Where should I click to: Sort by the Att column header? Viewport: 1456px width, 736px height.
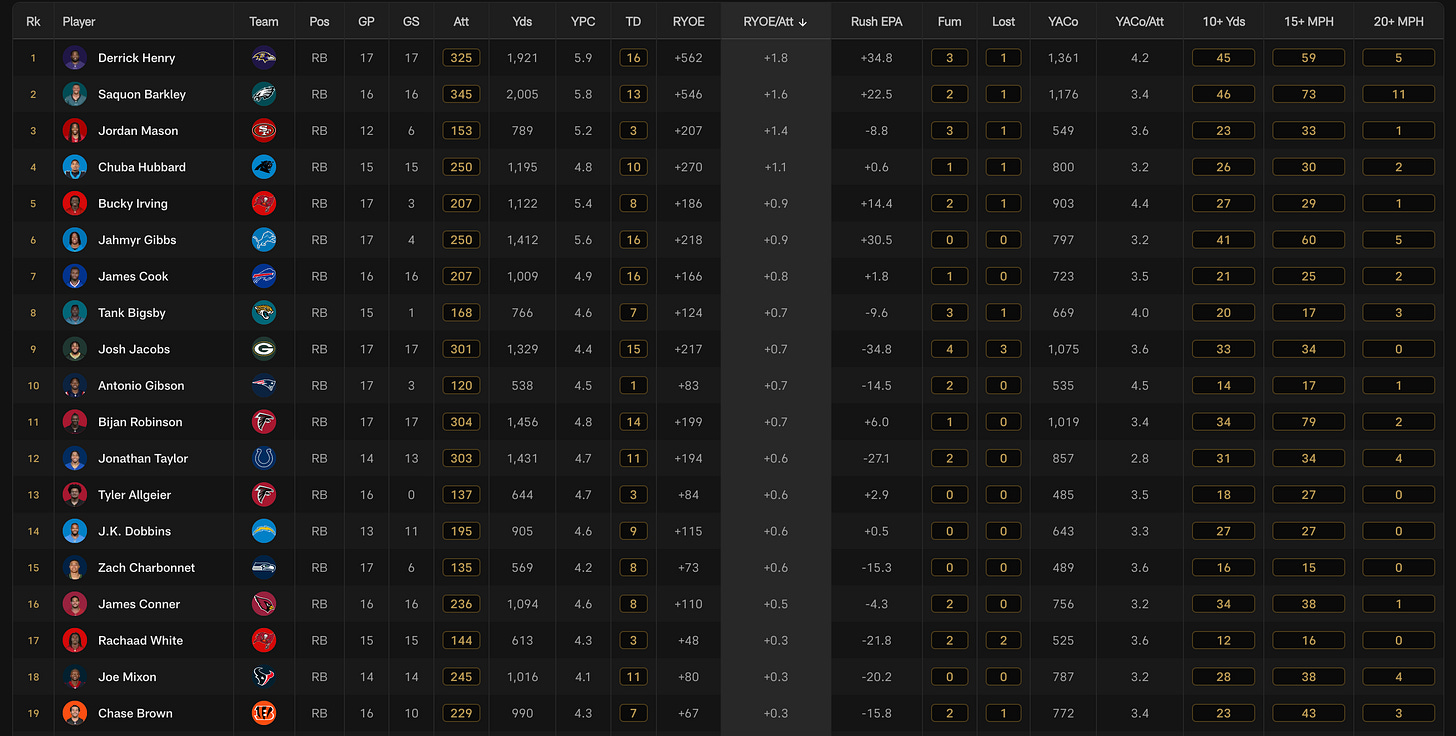pyautogui.click(x=461, y=21)
